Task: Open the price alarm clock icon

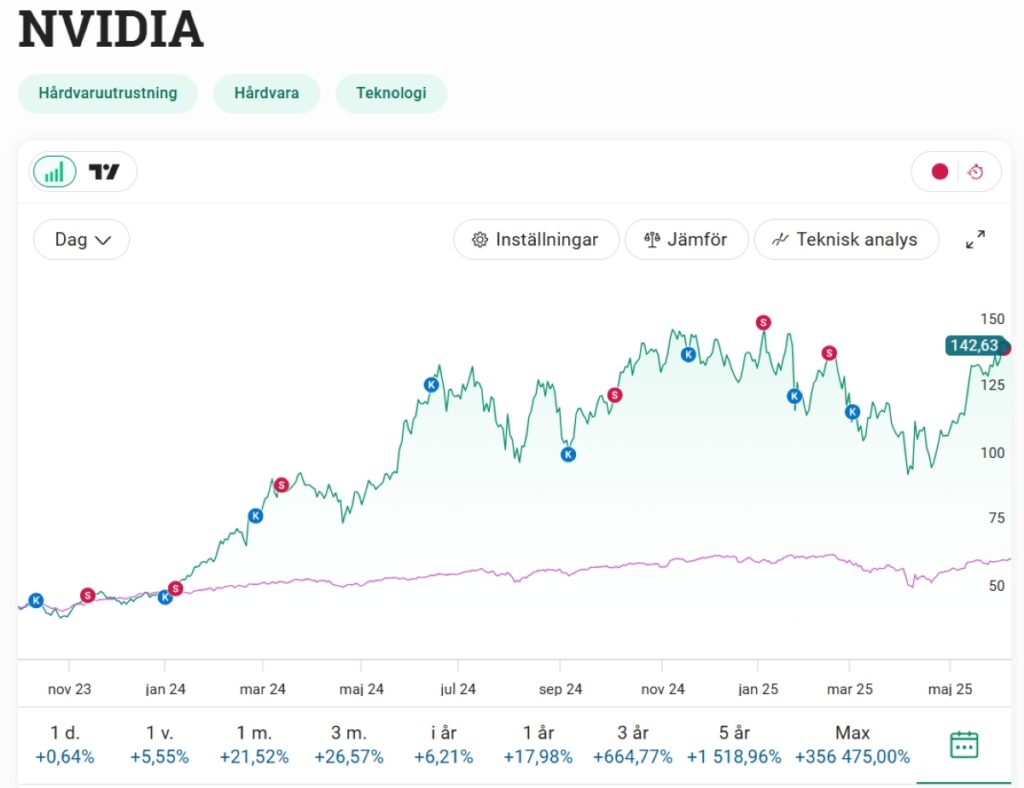Action: click(x=975, y=172)
